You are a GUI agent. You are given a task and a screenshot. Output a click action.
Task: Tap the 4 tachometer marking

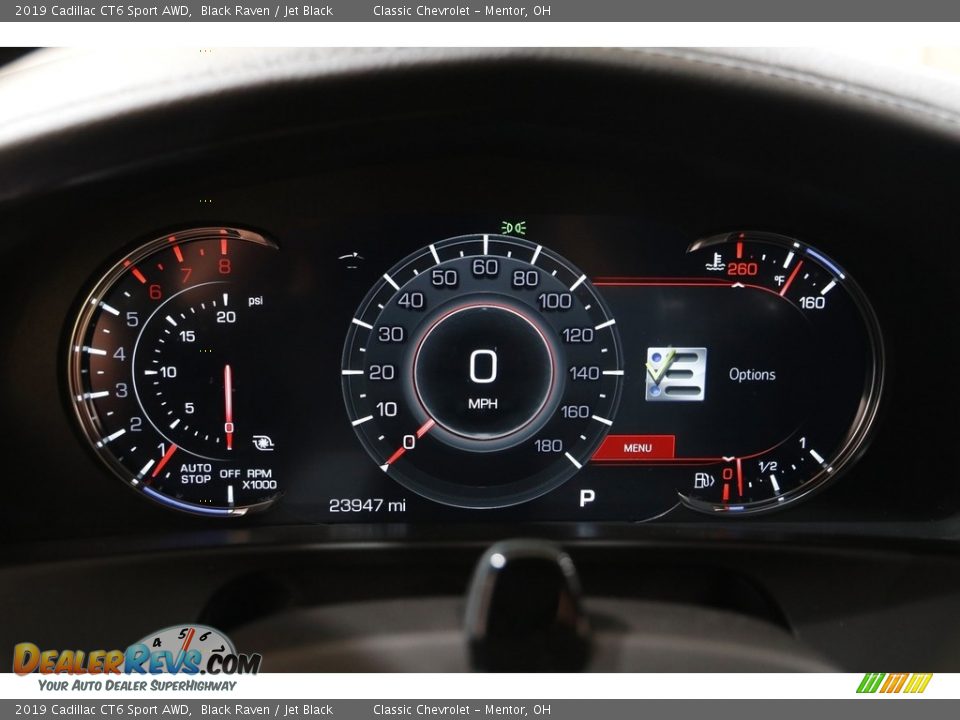click(x=119, y=354)
